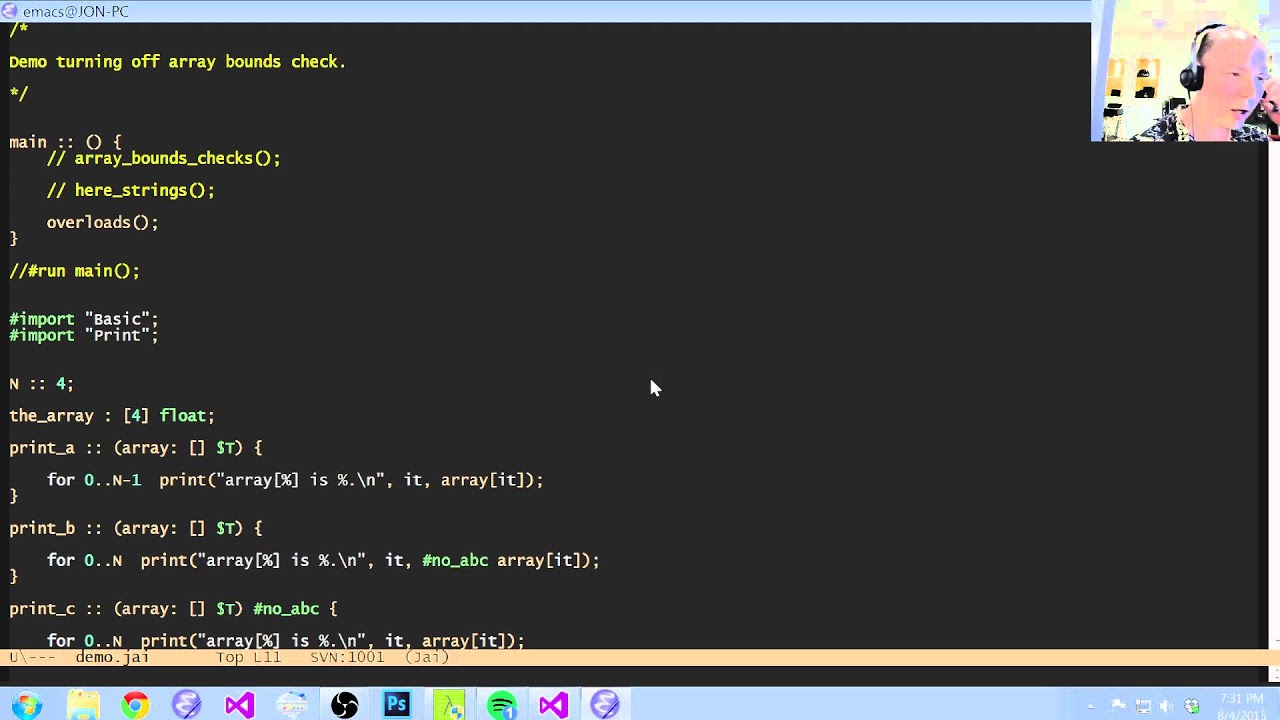Click the comment "Demo turning off array bounds check."
The height and width of the screenshot is (720, 1280).
177,62
